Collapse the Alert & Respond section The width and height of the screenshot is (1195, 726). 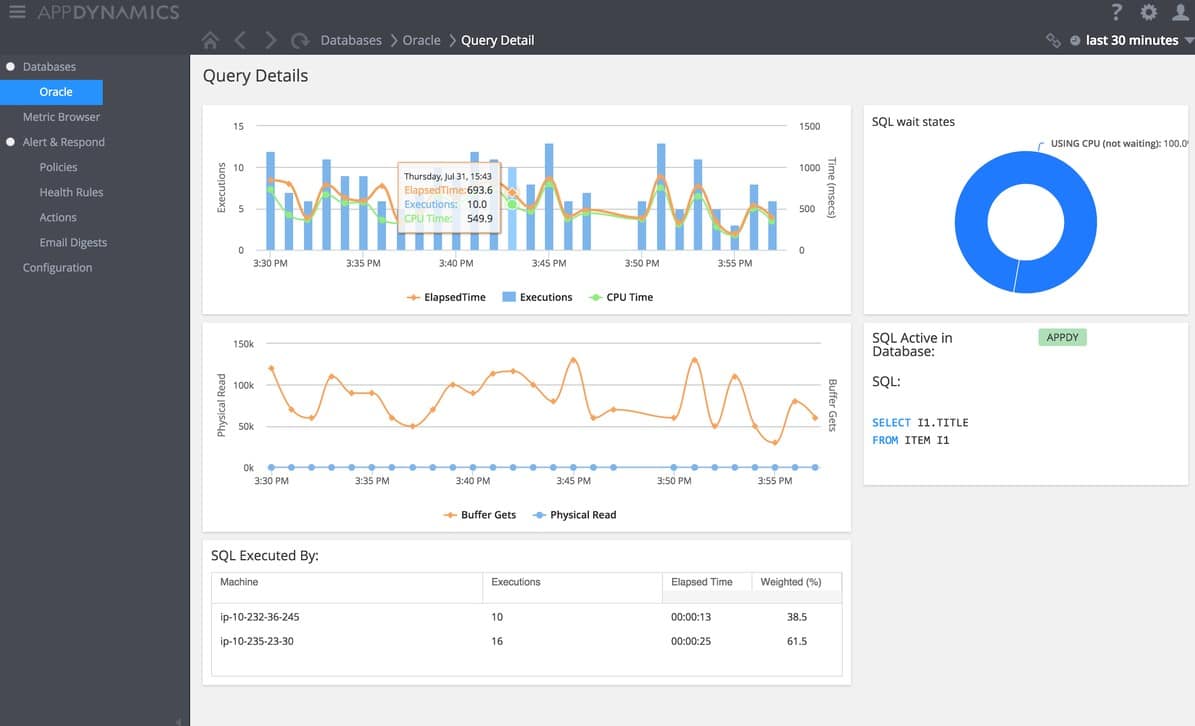coord(11,142)
